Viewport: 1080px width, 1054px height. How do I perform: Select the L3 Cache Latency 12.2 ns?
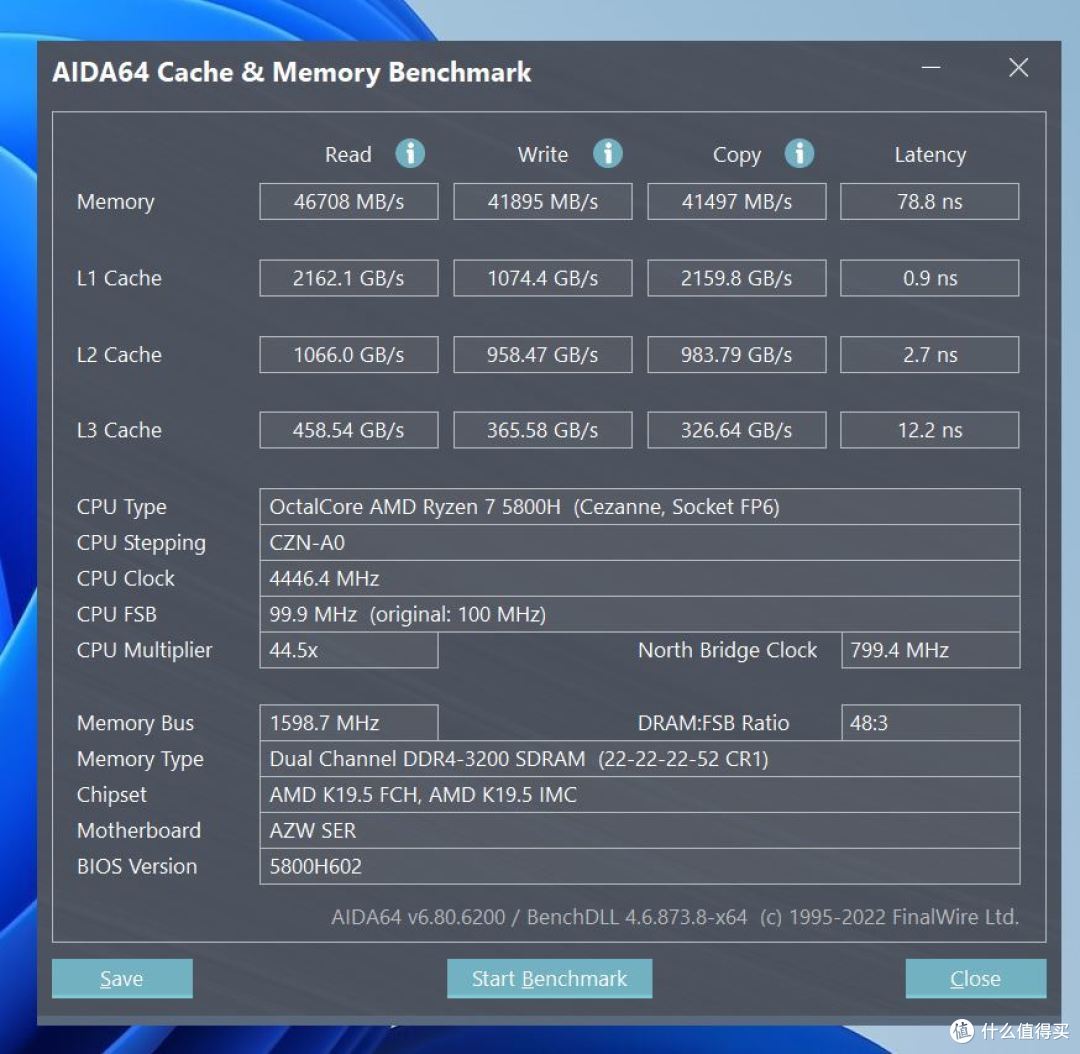click(x=930, y=430)
